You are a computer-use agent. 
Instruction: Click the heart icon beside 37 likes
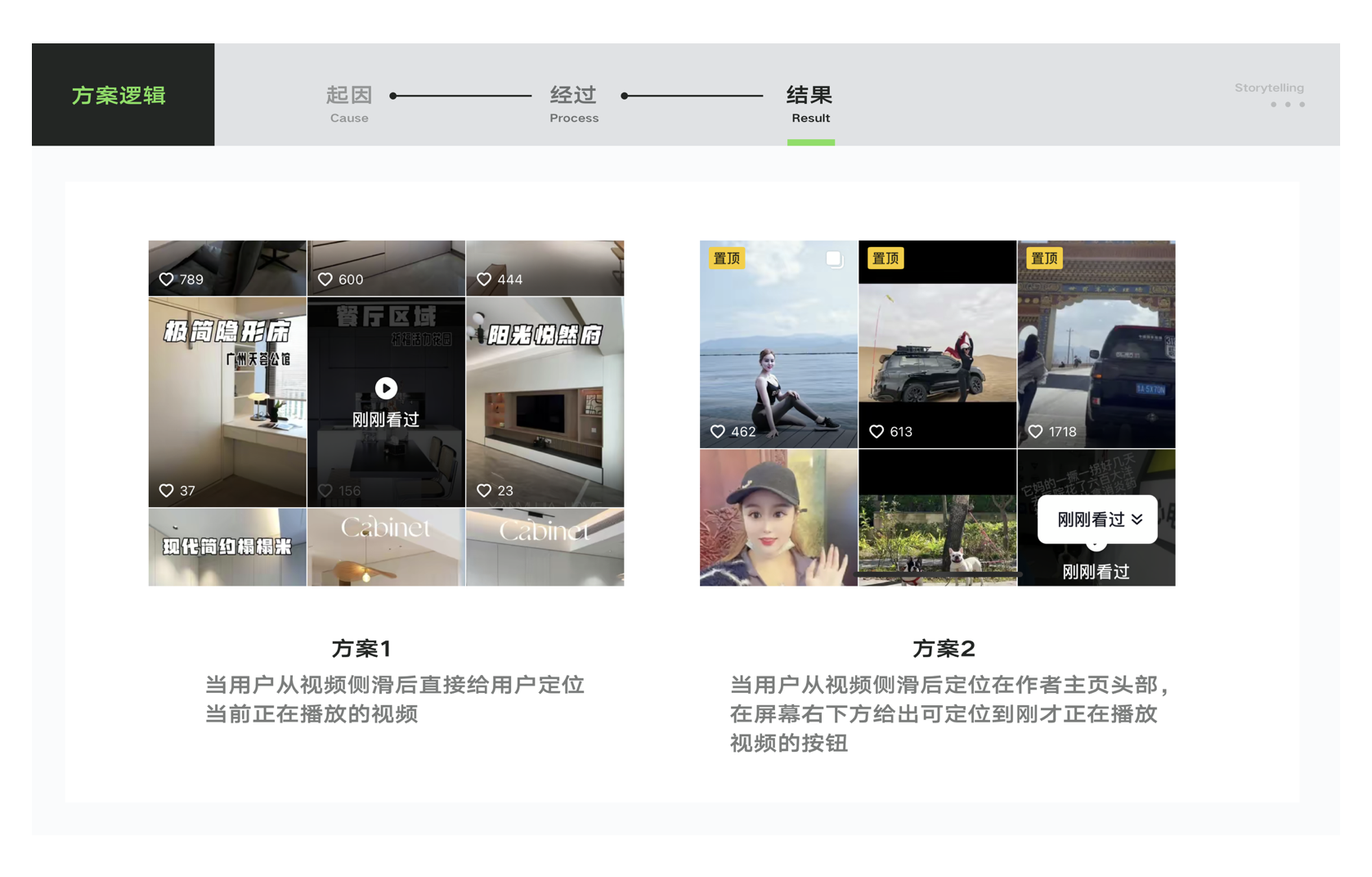pyautogui.click(x=166, y=491)
